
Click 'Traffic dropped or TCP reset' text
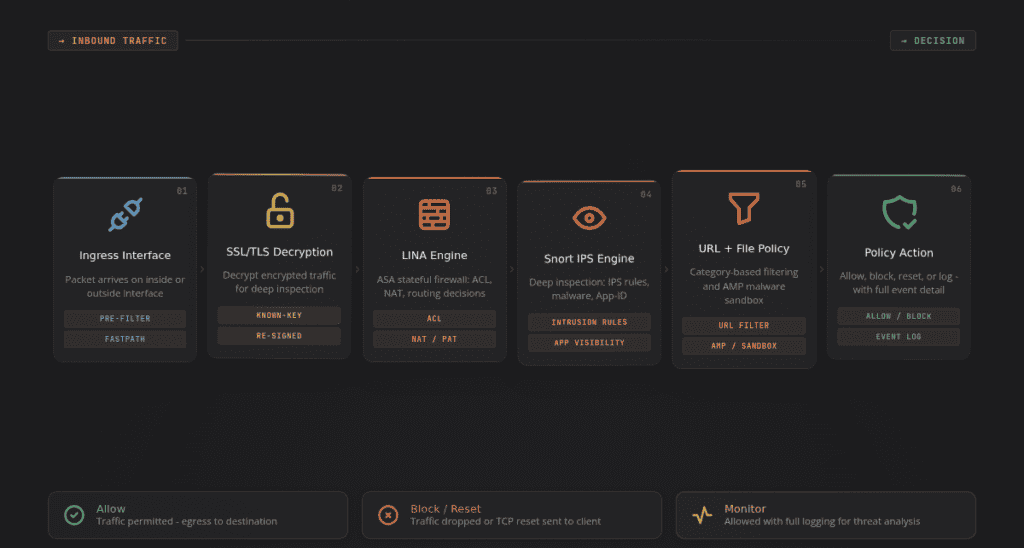(505, 521)
